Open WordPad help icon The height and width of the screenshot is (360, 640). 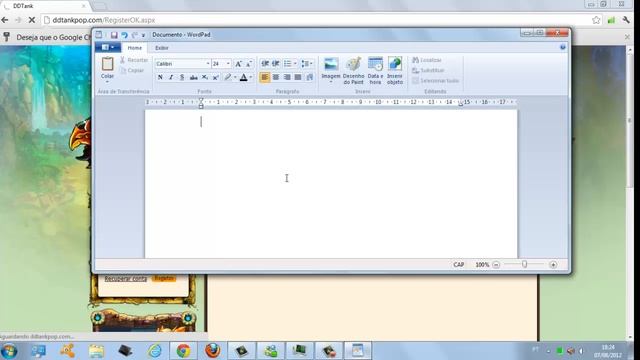(x=563, y=47)
